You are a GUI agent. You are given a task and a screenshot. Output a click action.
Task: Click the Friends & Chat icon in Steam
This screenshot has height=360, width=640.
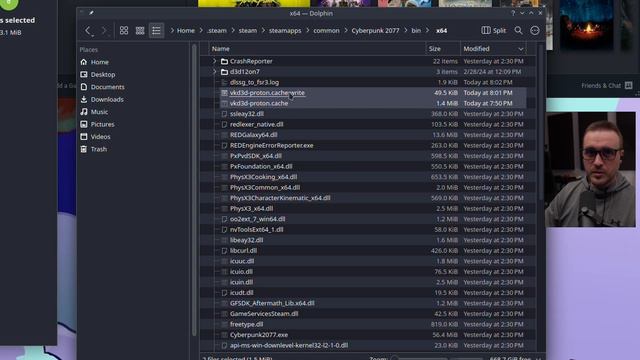tap(629, 85)
